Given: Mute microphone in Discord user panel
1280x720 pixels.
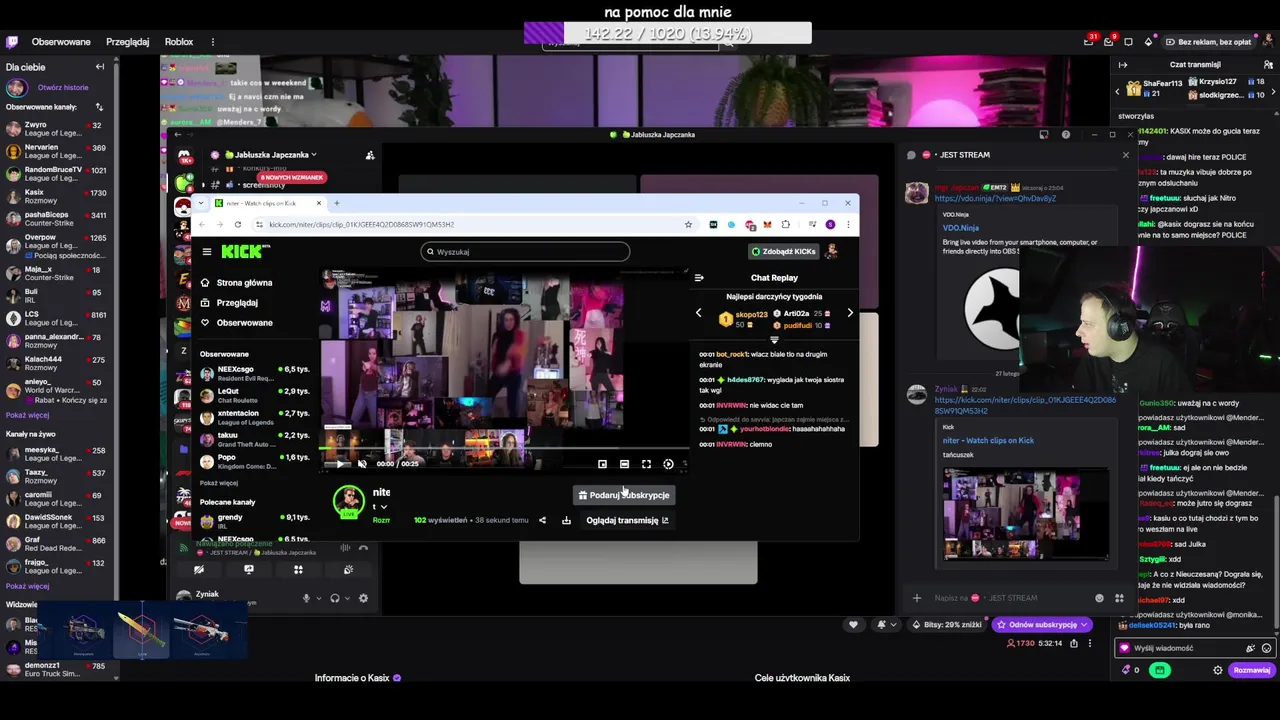Looking at the screenshot, I should coord(307,598).
